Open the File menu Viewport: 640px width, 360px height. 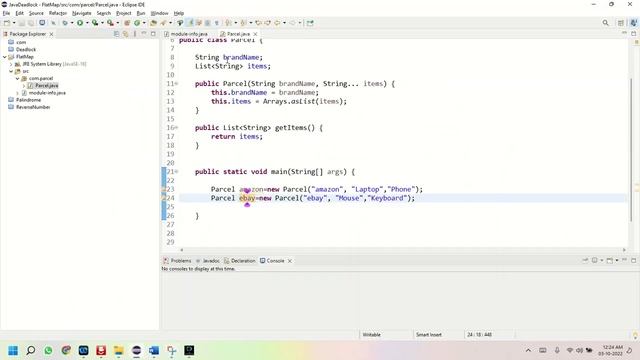pyautogui.click(x=6, y=13)
